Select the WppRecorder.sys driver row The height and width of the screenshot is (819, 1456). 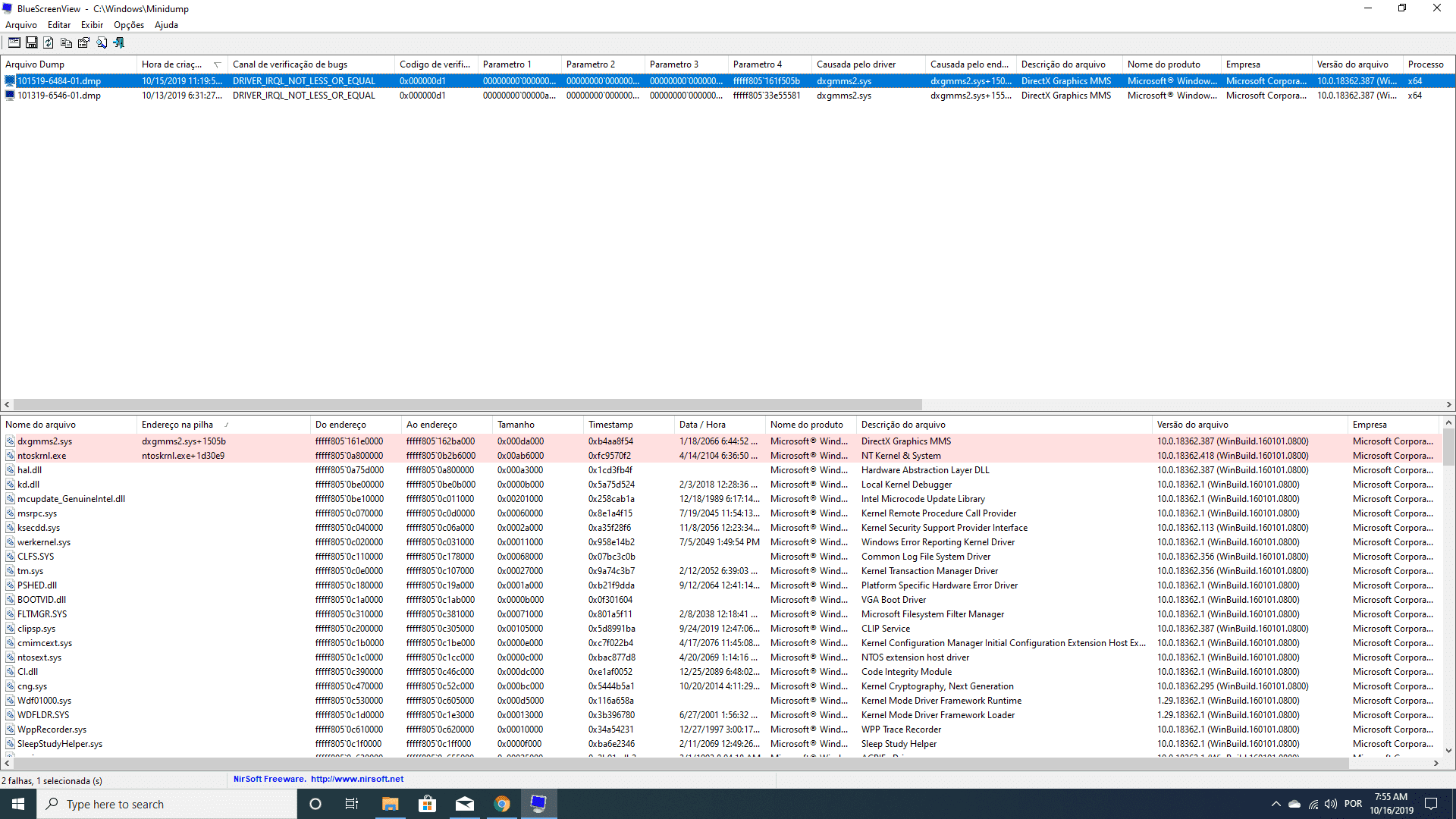721,730
